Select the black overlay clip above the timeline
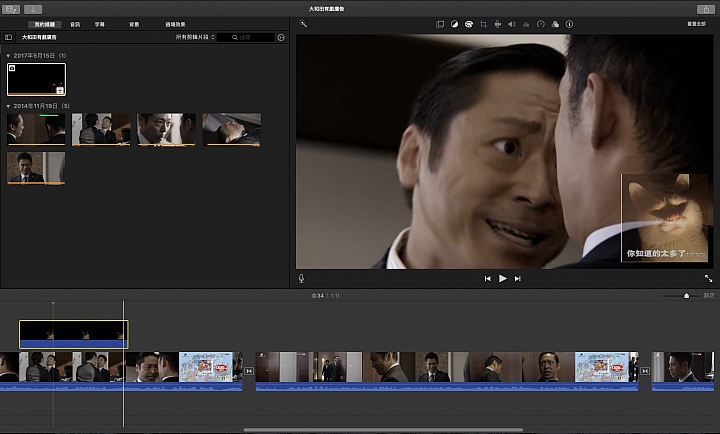 click(73, 334)
